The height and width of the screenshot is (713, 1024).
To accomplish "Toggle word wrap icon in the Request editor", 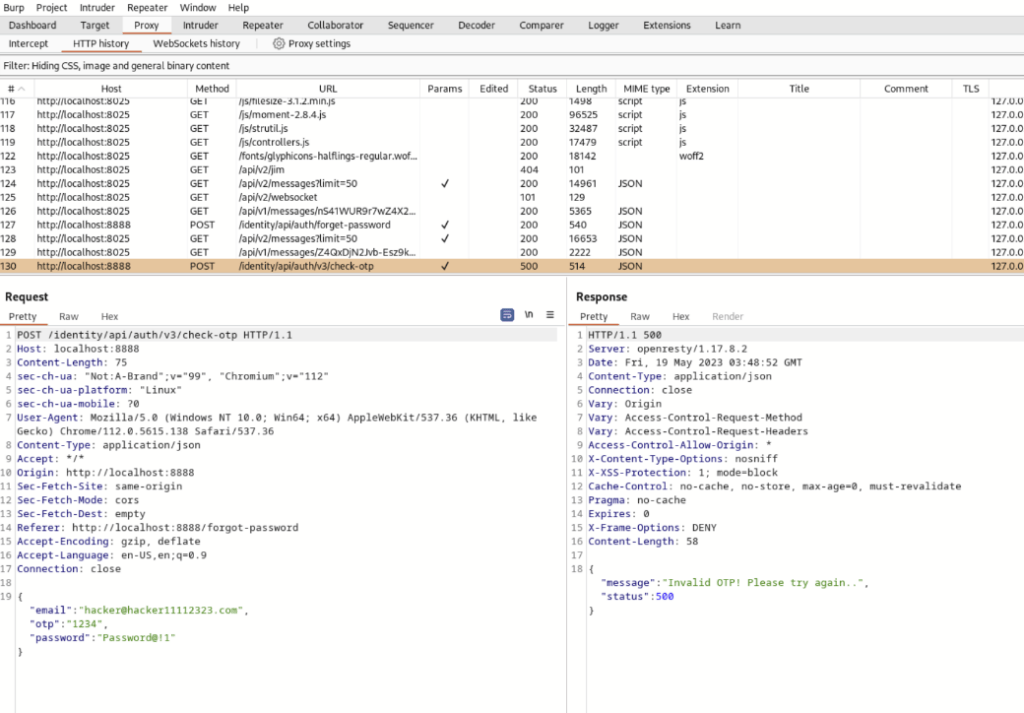I will [x=528, y=314].
